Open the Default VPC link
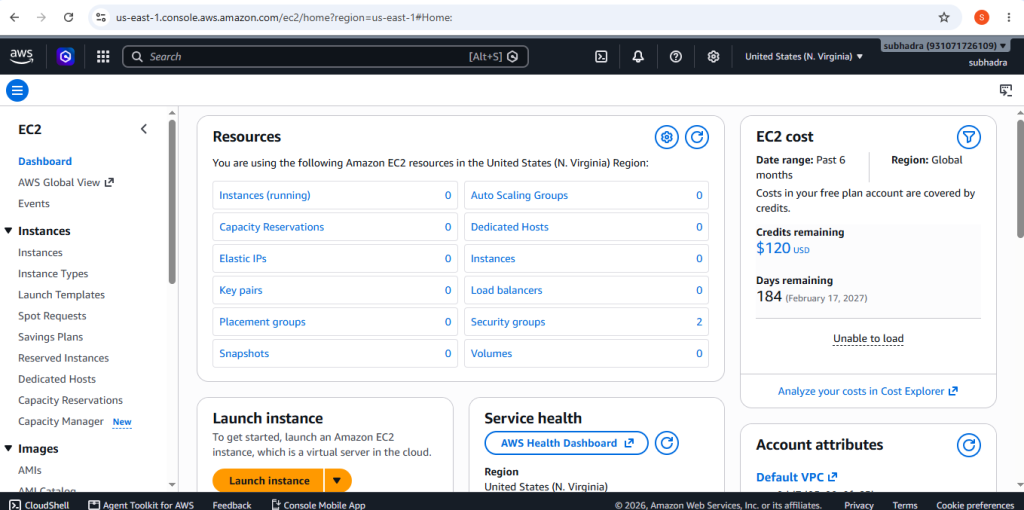This screenshot has width=1024, height=510. pos(797,477)
